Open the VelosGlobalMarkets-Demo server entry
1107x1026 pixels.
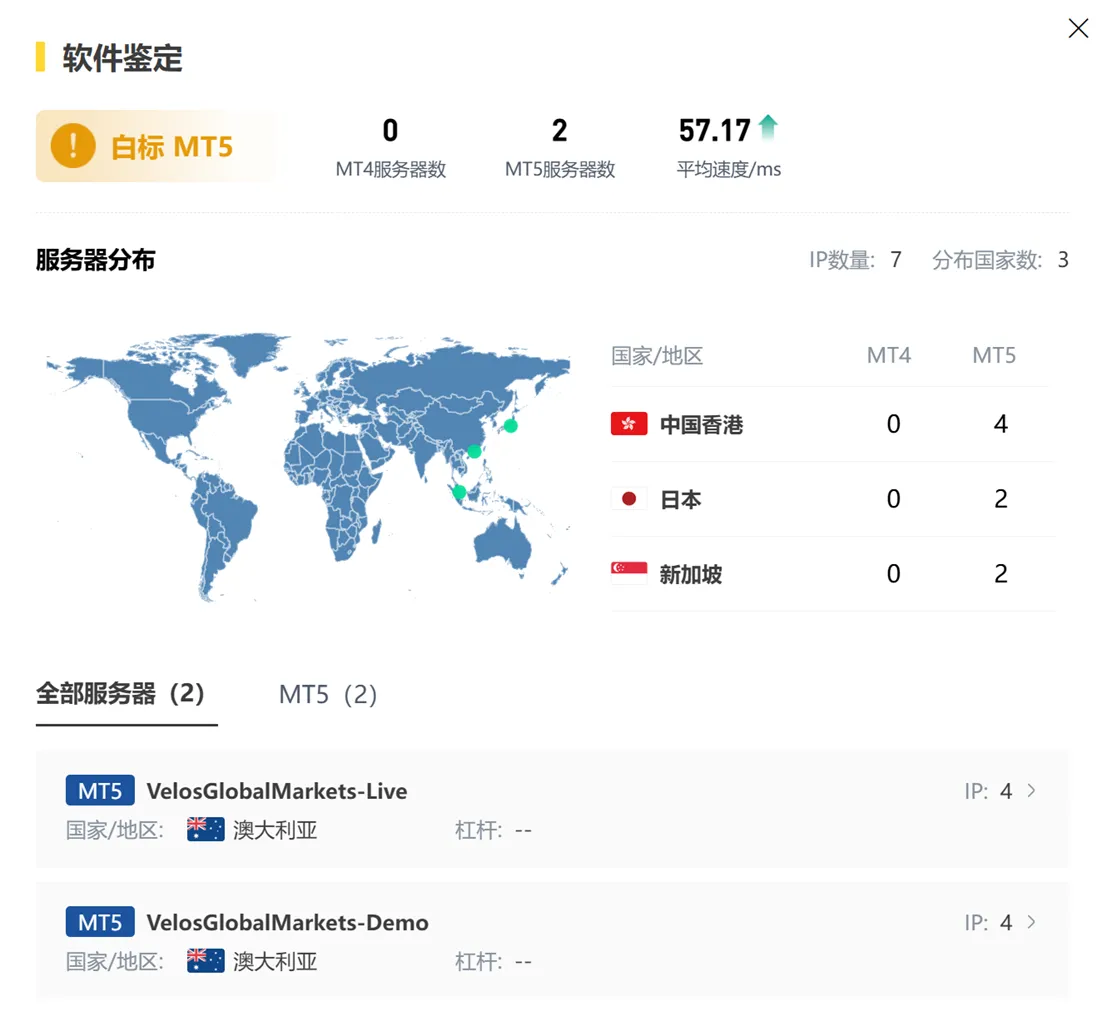tap(552, 941)
